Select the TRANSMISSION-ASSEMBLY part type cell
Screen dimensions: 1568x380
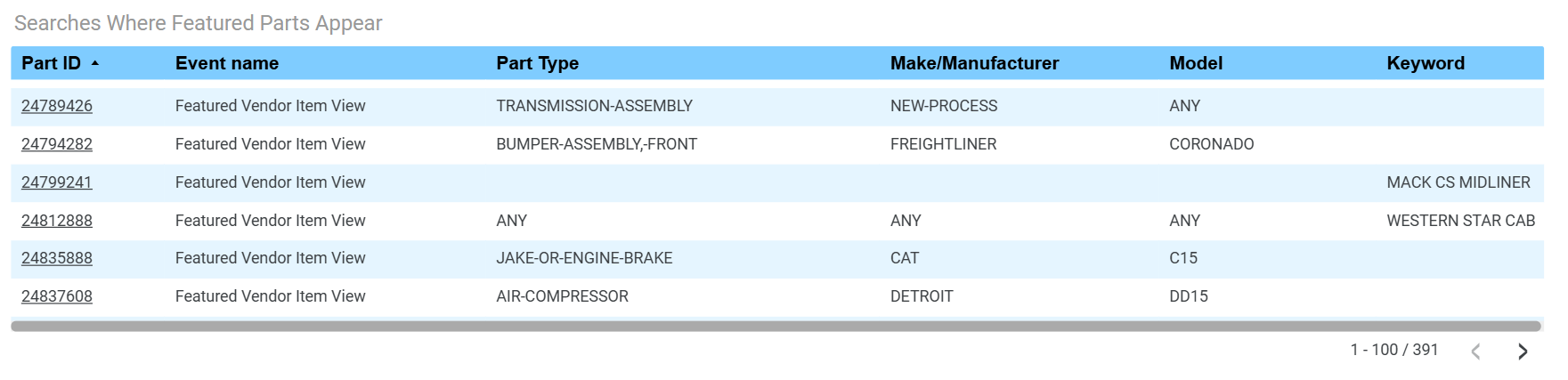tap(594, 106)
